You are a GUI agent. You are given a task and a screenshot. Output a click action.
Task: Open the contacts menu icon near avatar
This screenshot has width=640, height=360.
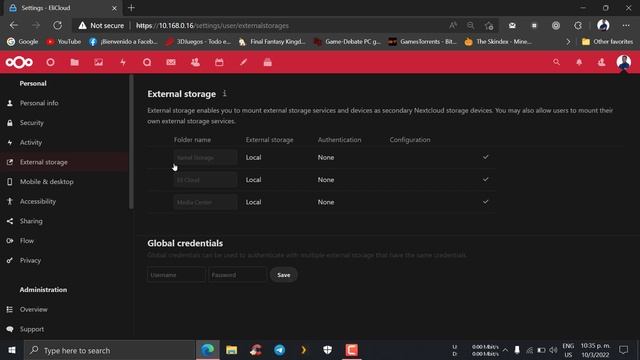pos(601,62)
